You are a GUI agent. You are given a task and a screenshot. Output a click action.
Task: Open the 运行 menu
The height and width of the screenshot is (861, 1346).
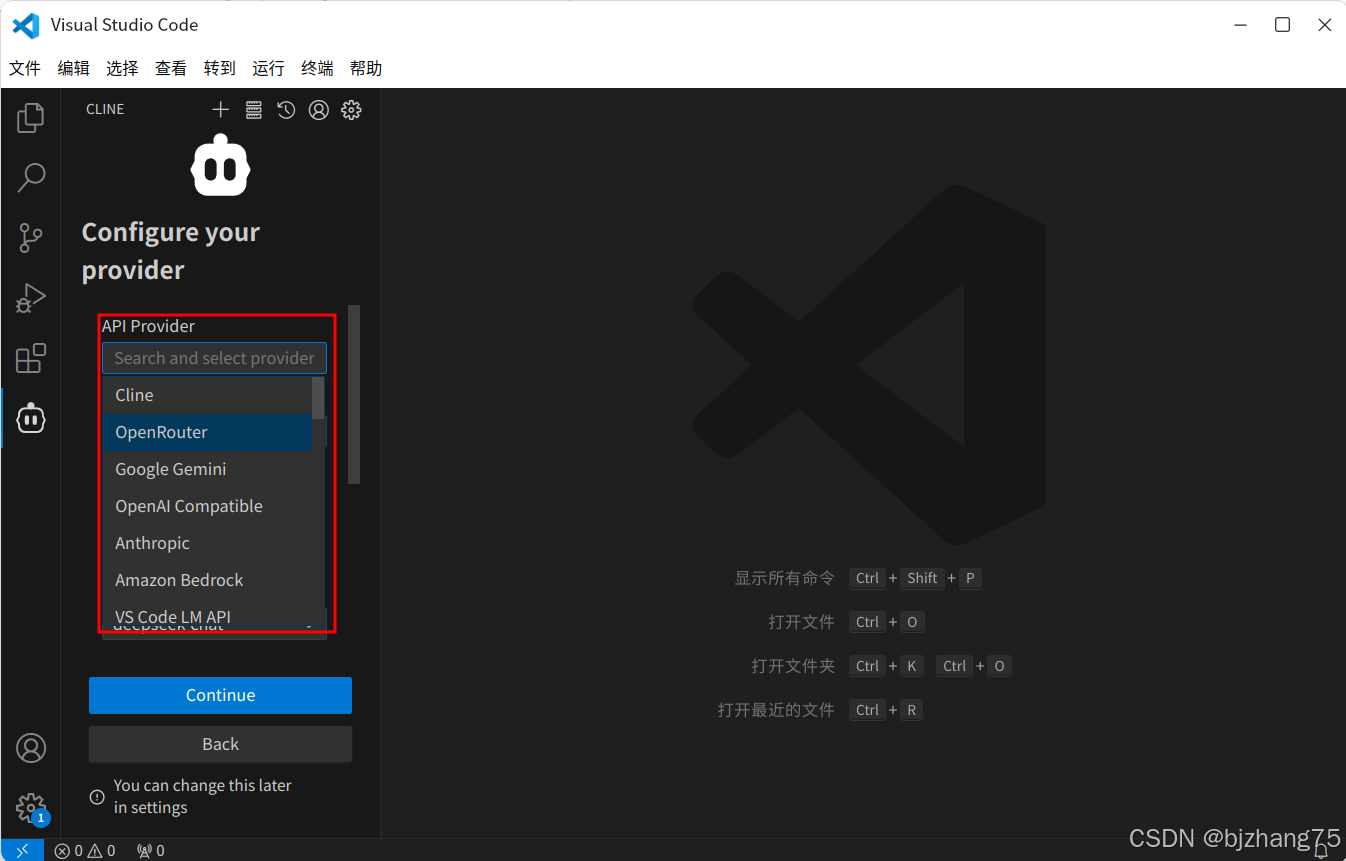pos(268,68)
